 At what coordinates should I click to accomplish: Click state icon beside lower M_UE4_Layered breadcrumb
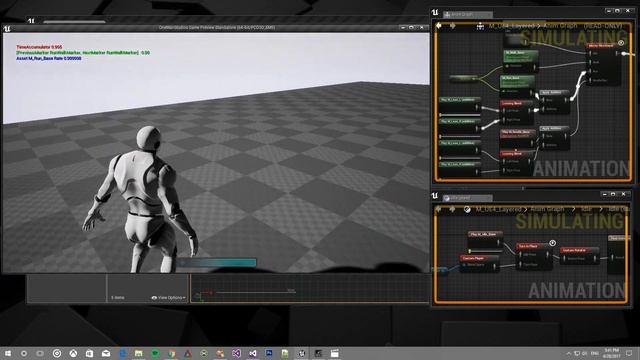(x=467, y=209)
